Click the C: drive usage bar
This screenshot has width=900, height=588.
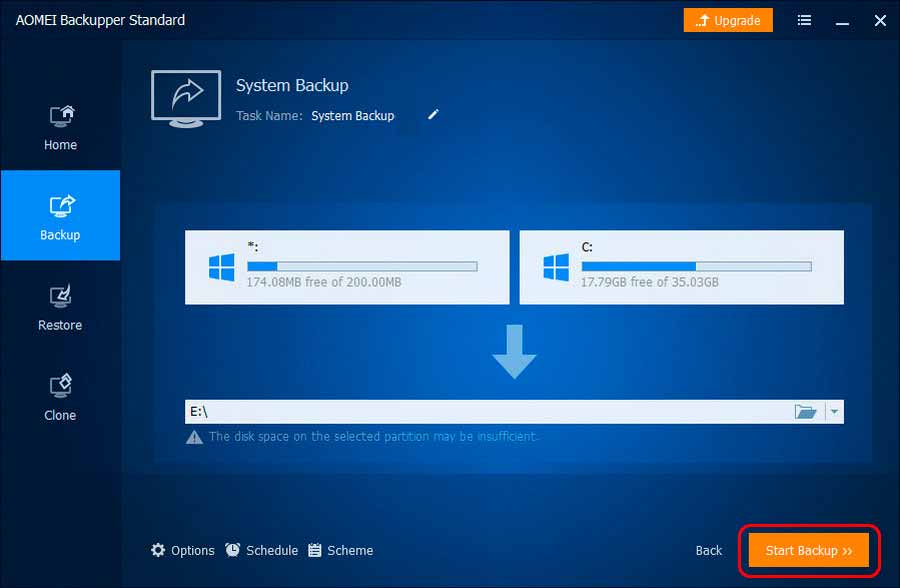[x=696, y=267]
